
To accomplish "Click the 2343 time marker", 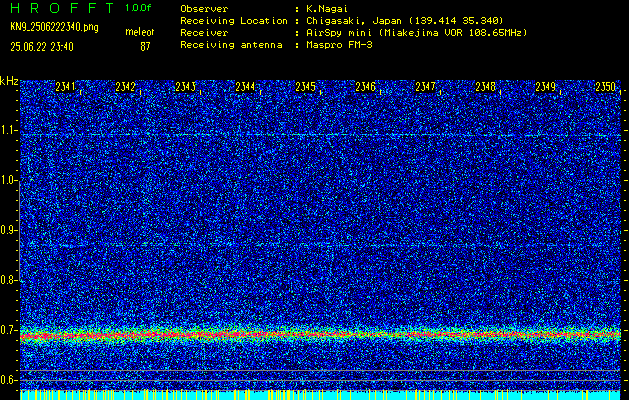I will point(185,87).
